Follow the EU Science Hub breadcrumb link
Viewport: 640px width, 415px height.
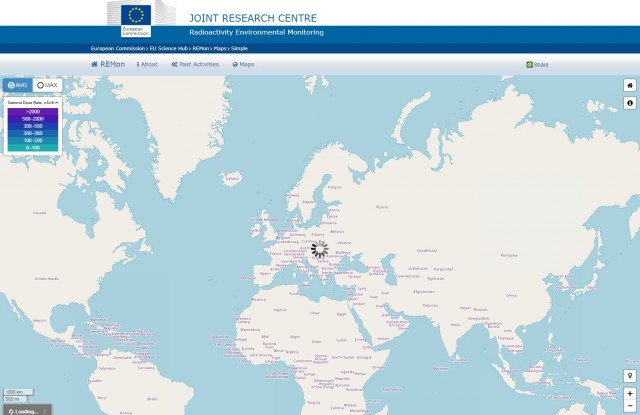point(169,48)
